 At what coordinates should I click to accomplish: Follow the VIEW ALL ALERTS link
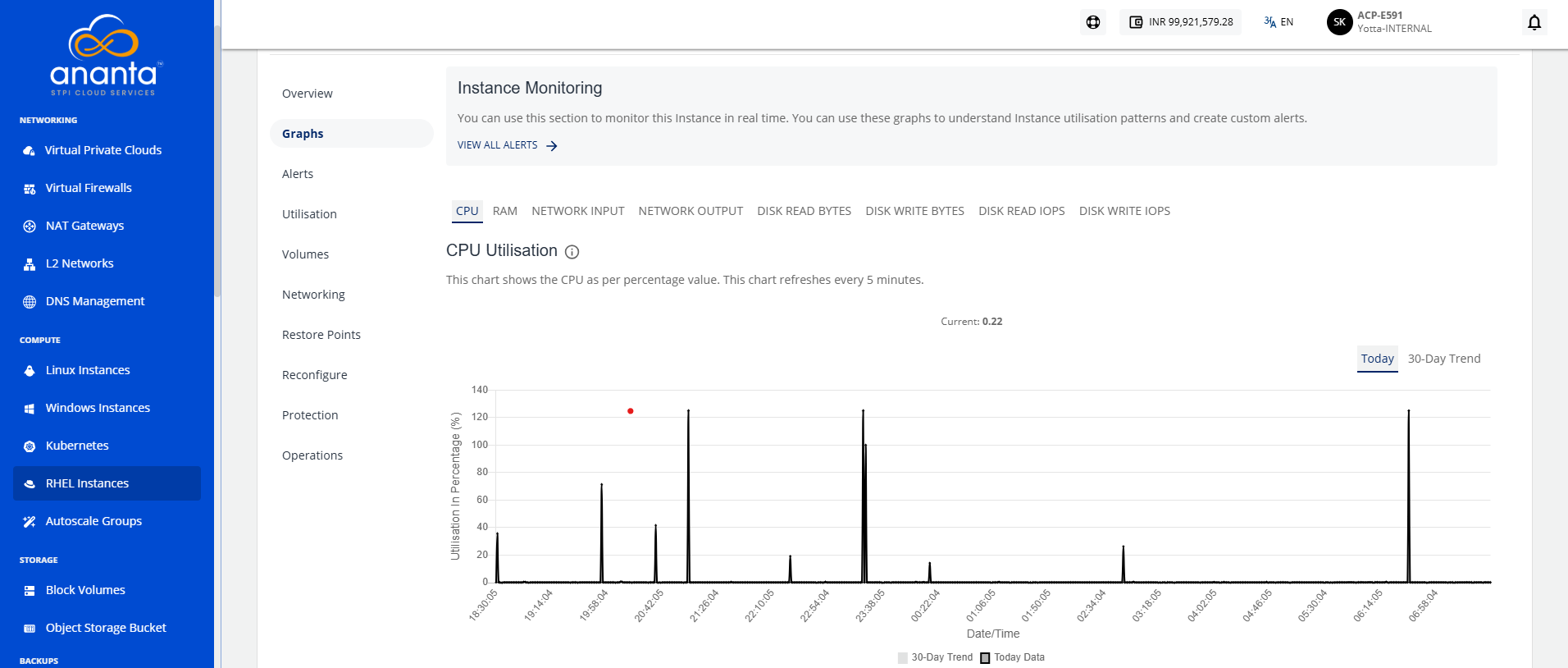coord(508,145)
